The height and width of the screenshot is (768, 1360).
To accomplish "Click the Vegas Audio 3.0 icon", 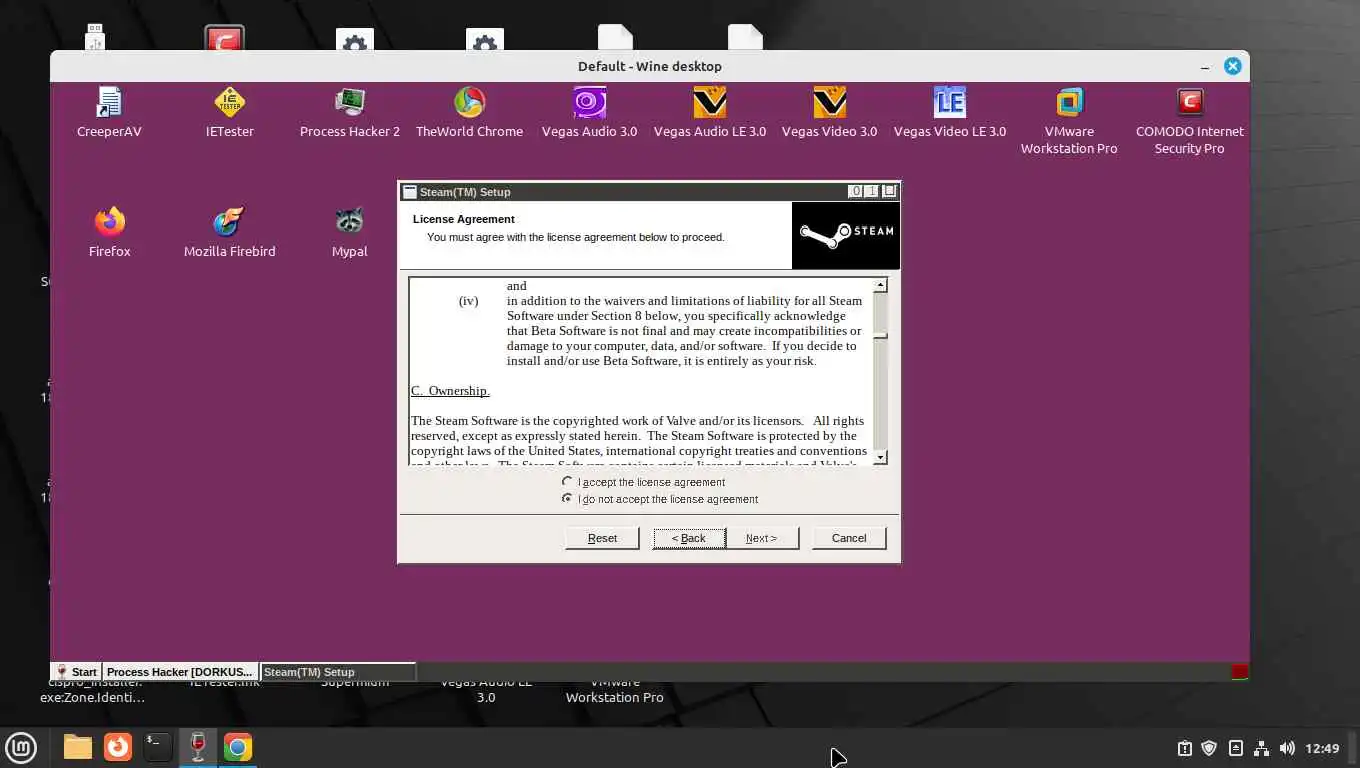I will click(589, 111).
